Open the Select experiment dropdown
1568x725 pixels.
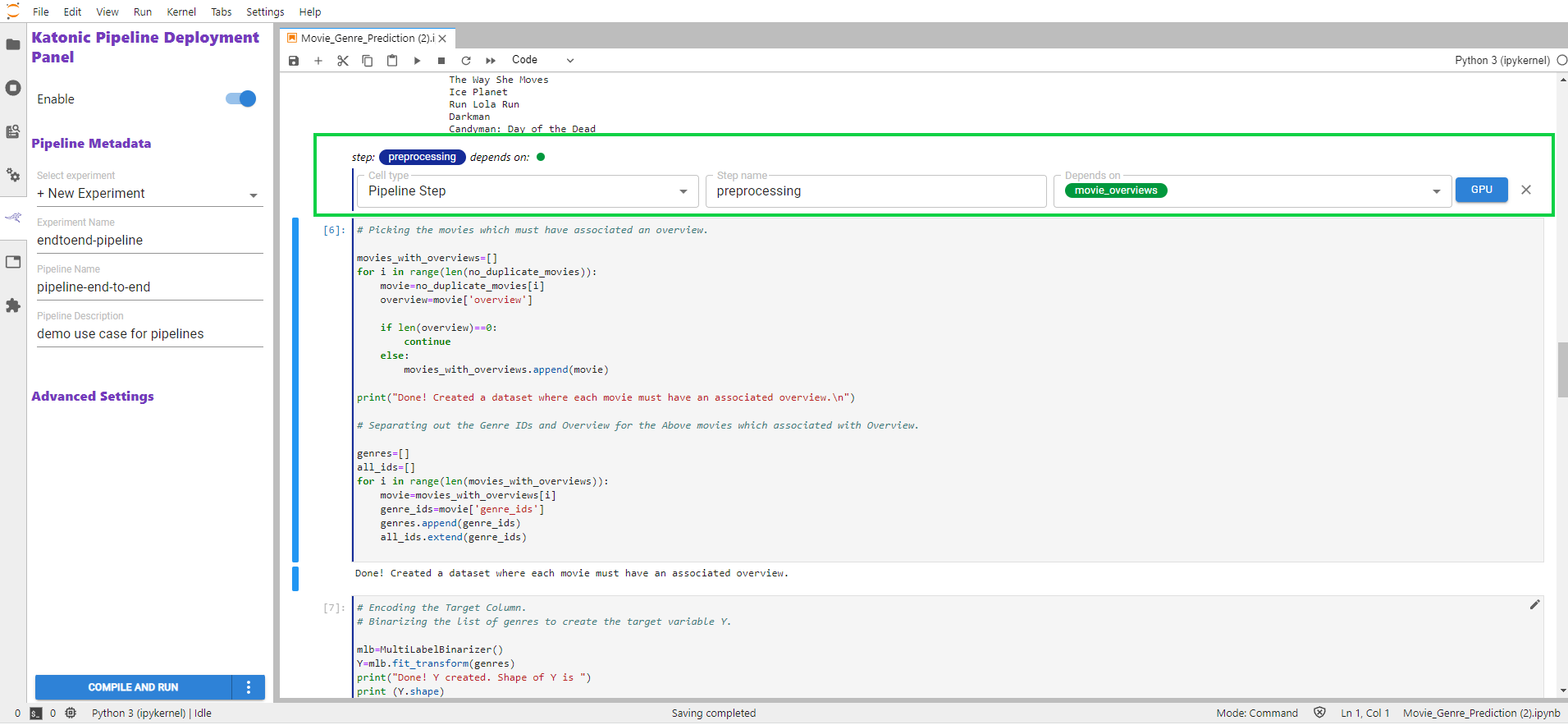pyautogui.click(x=149, y=194)
